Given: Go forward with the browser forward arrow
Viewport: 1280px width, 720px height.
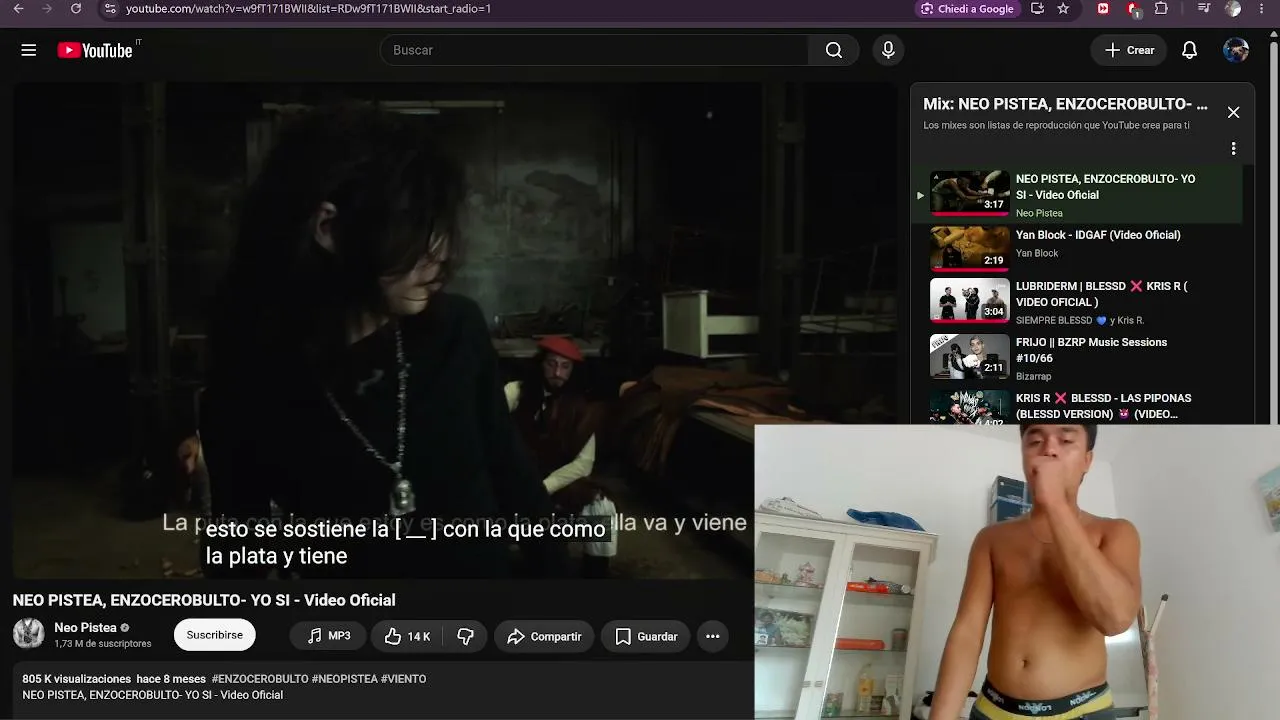Looking at the screenshot, I should coord(47,9).
